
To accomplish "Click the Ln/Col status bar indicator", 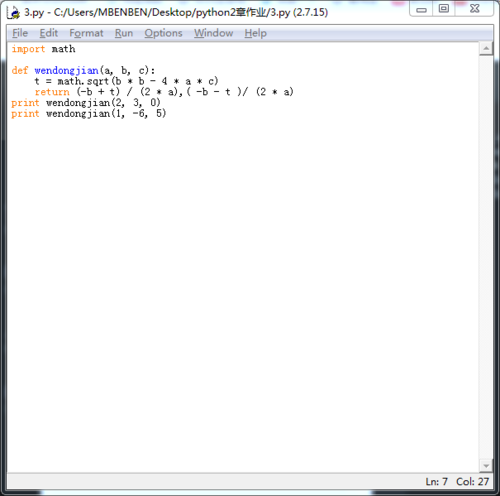I will click(457, 482).
